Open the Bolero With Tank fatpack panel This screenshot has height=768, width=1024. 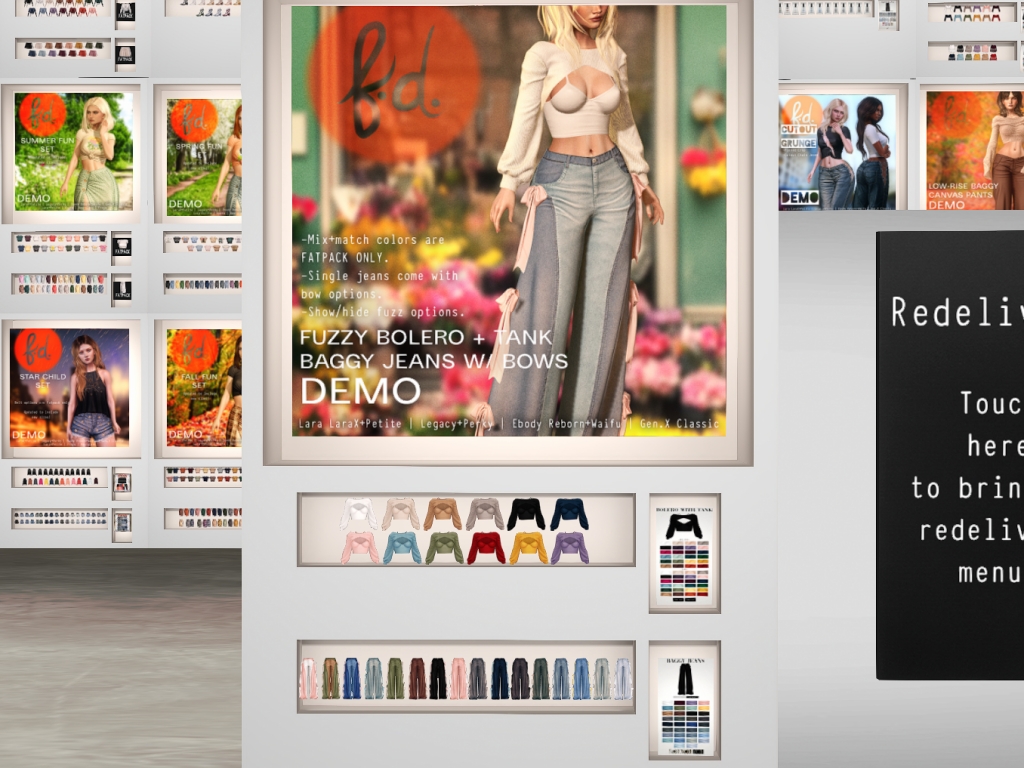(684, 552)
